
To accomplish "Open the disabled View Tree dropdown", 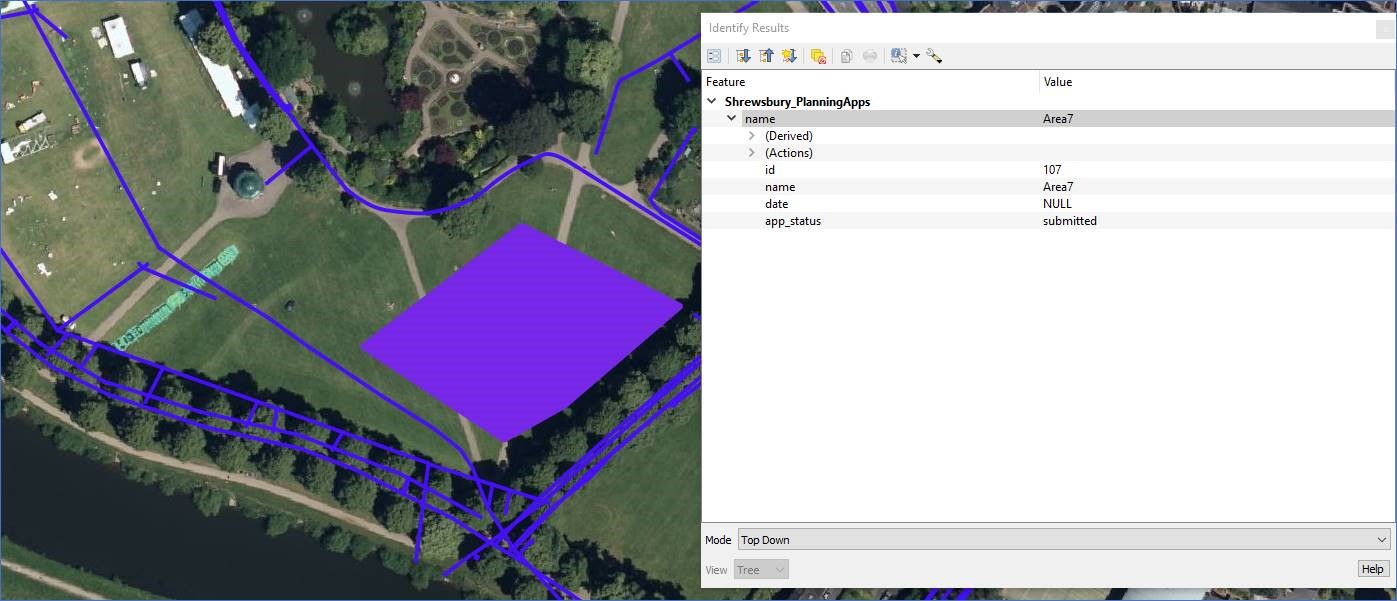I will [761, 570].
